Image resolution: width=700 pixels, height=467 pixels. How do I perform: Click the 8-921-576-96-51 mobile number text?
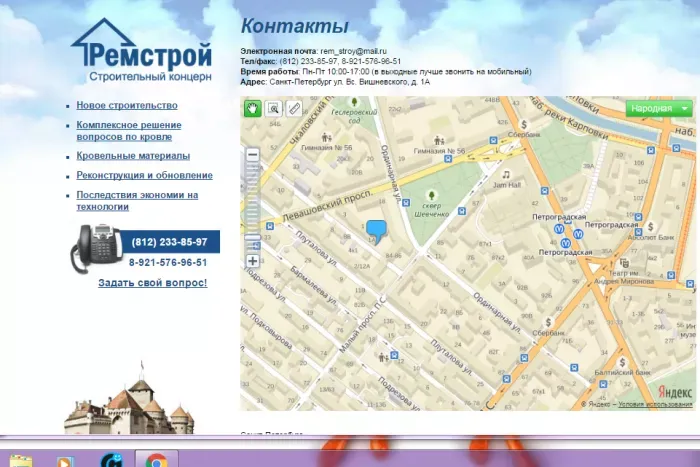pos(168,263)
